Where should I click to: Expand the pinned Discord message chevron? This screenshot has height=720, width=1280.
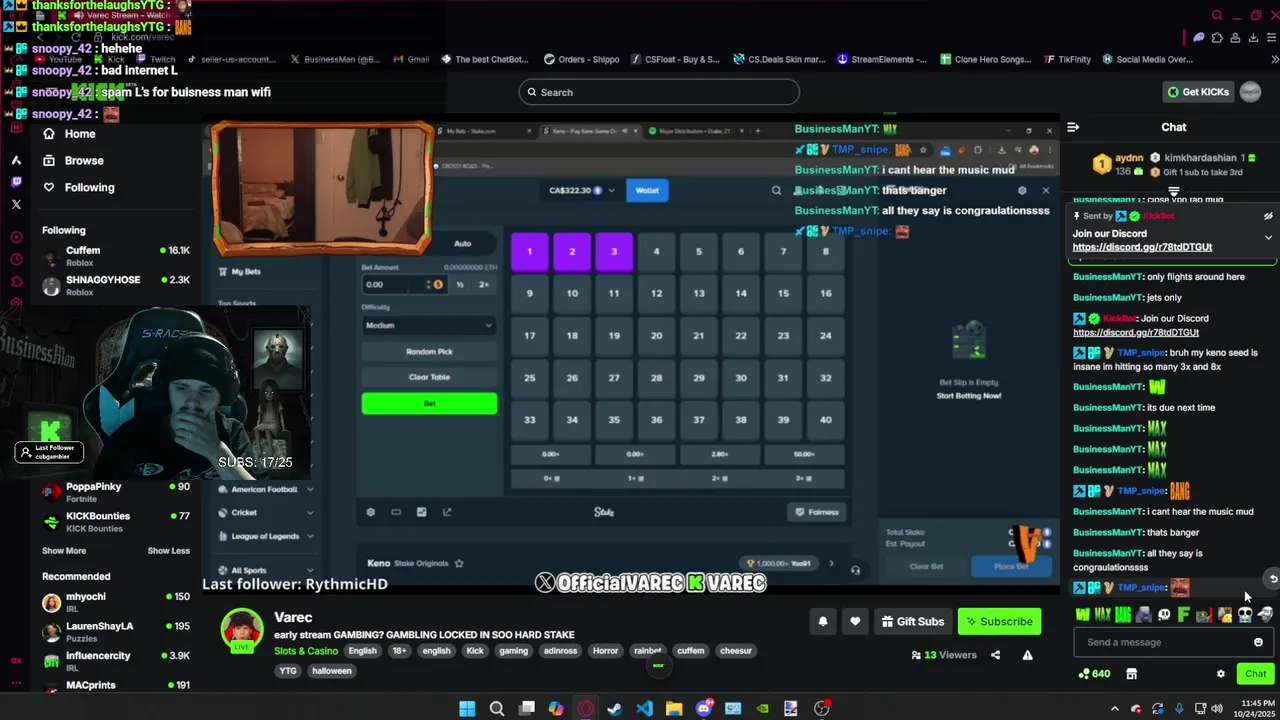pyautogui.click(x=1268, y=237)
